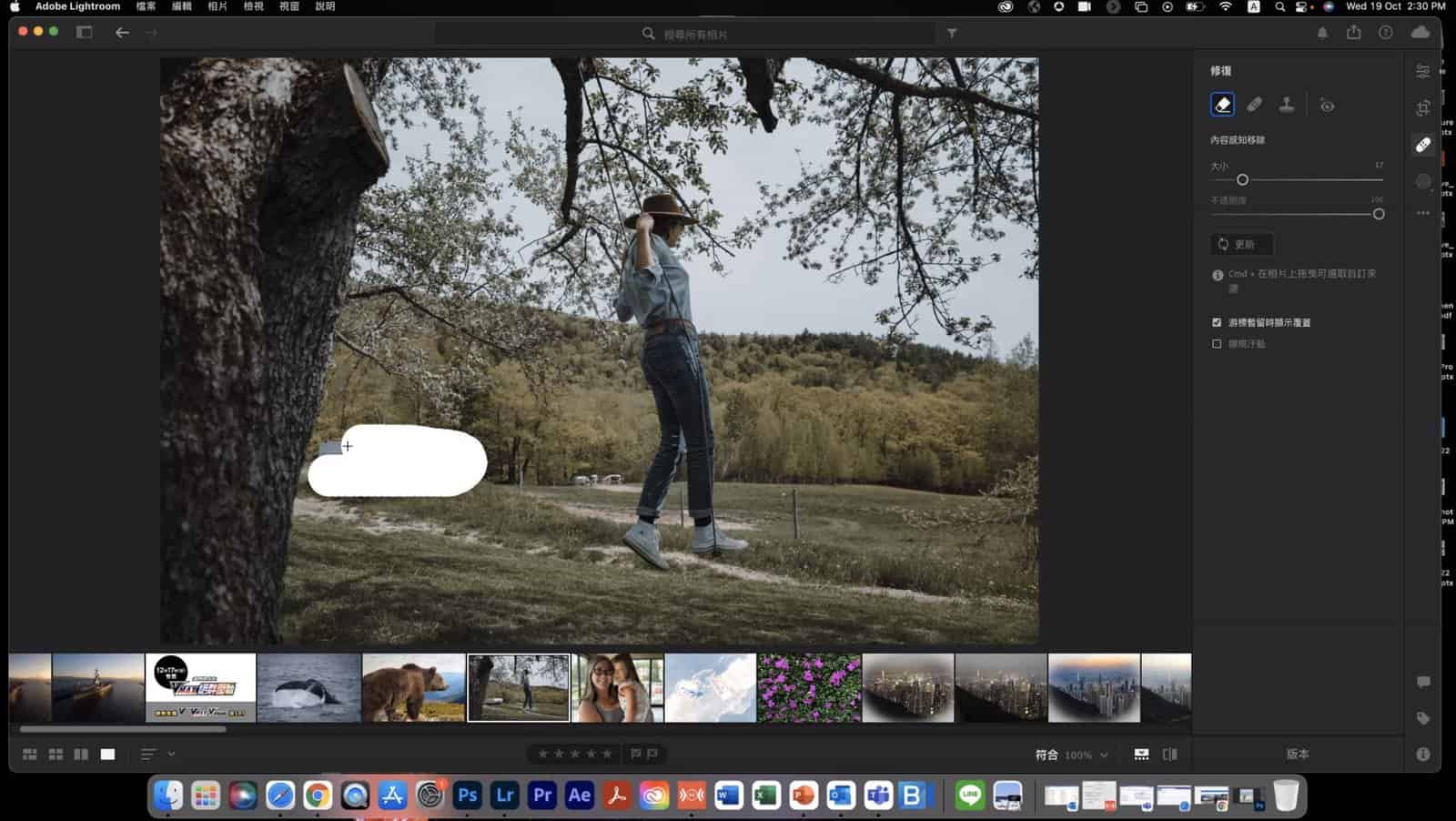The height and width of the screenshot is (821, 1456).
Task: Open the Crop tool in right sidebar
Action: point(1423,108)
